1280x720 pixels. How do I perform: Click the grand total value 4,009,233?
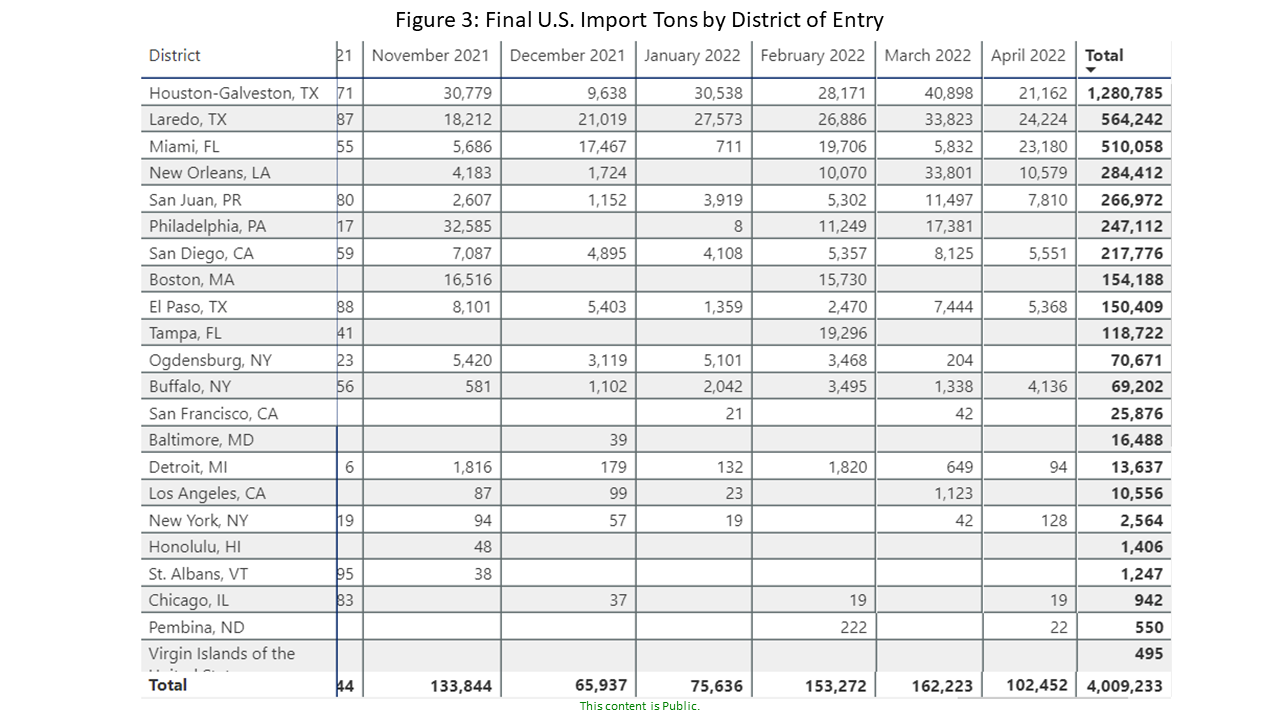tap(1124, 687)
